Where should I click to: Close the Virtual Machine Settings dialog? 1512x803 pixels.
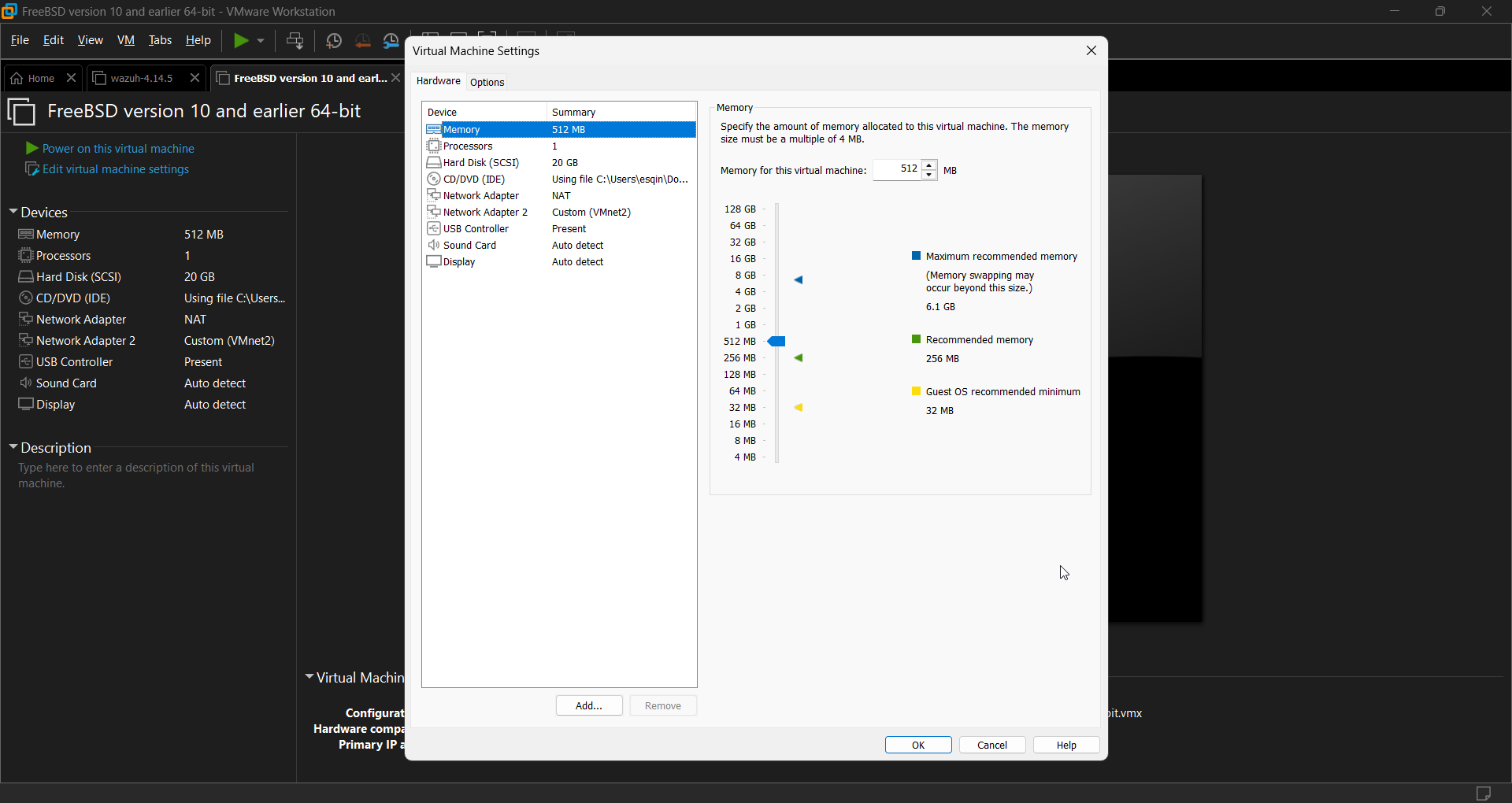[1091, 51]
